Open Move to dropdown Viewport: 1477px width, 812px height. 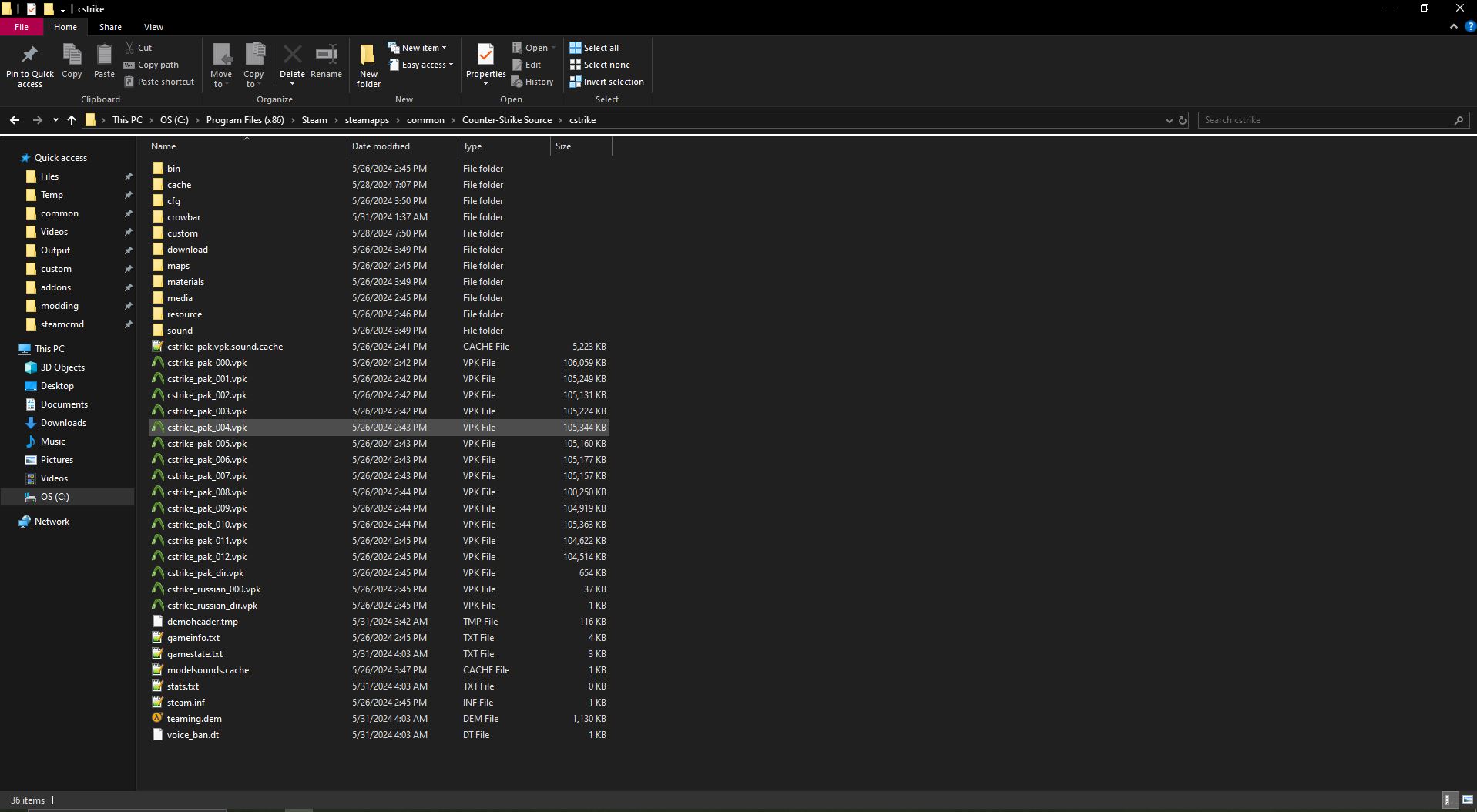[221, 80]
